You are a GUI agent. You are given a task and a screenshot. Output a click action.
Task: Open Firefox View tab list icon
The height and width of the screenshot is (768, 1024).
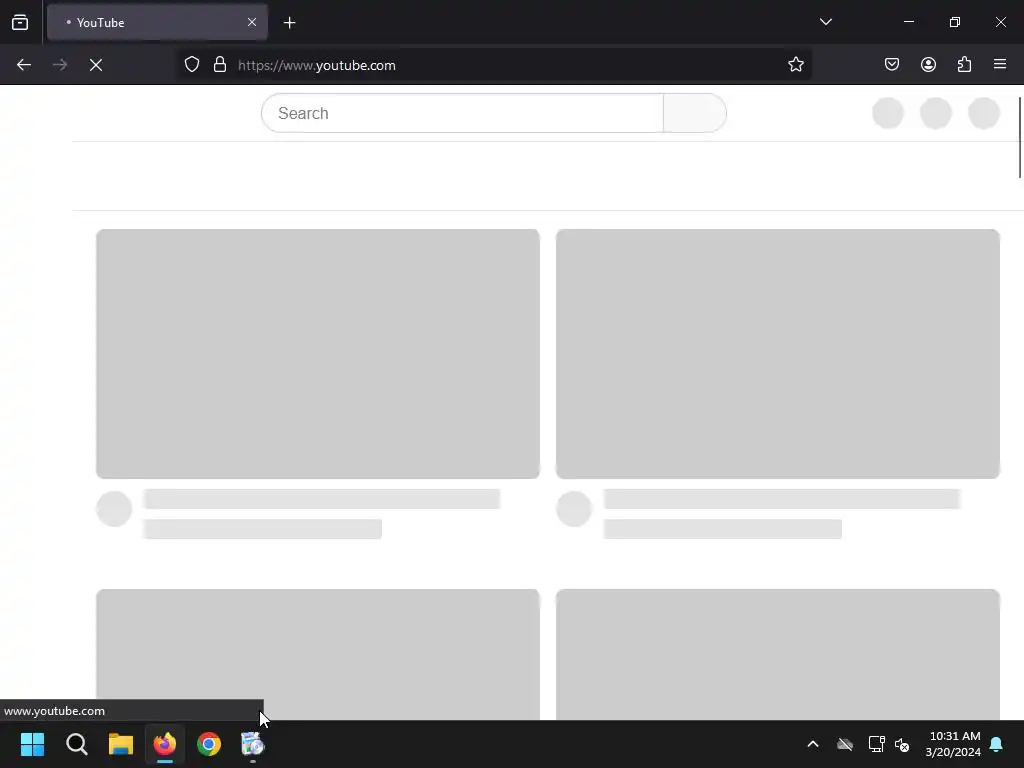pos(20,22)
